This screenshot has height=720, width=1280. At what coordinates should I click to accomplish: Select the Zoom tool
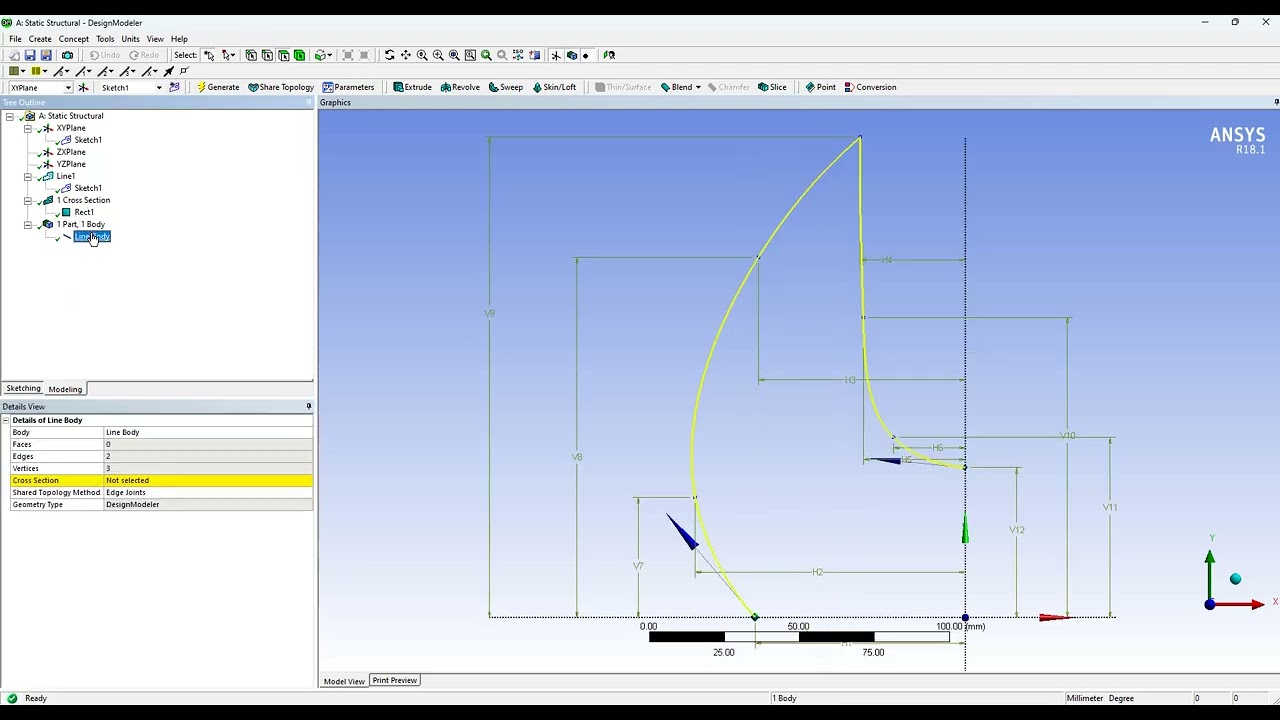click(422, 55)
